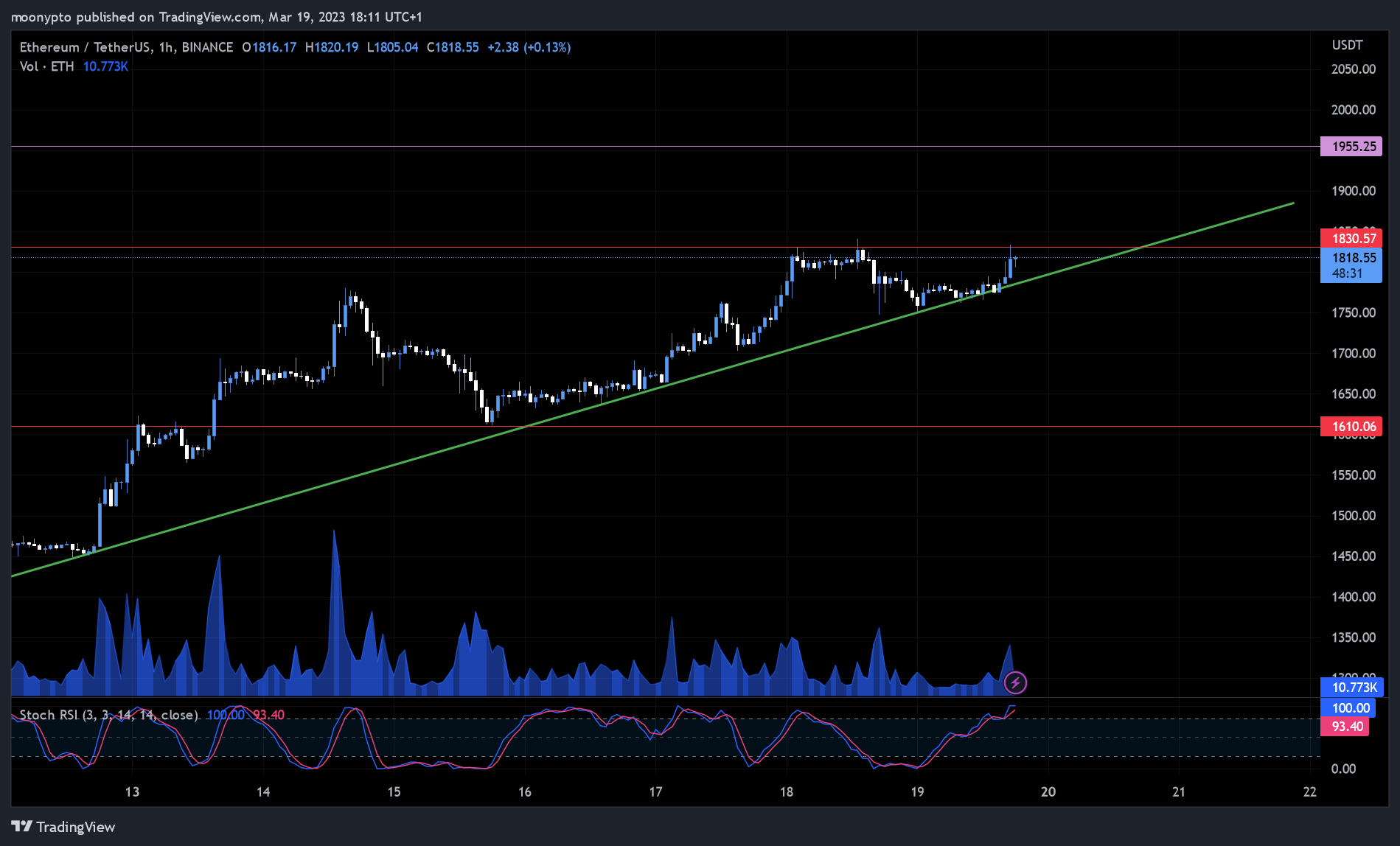Click the open value O1816.17

(x=269, y=47)
